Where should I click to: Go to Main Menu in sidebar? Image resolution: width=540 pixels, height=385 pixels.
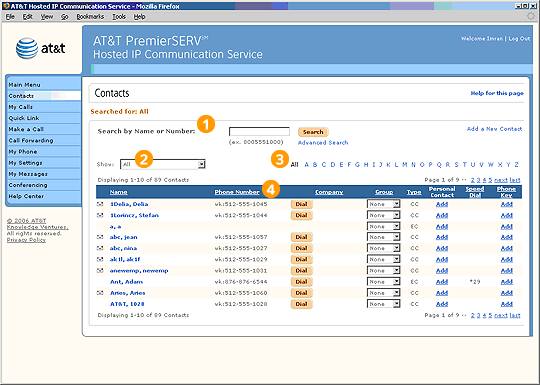[x=24, y=85]
